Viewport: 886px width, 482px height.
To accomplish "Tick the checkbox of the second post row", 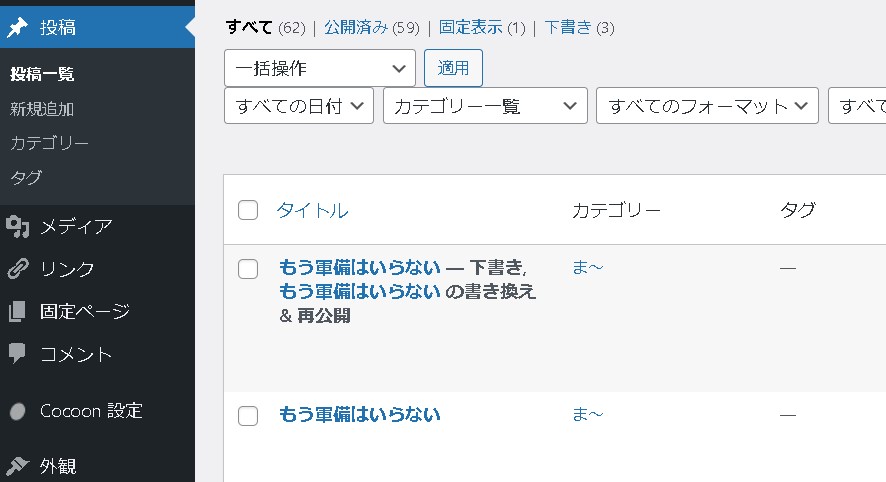I will tap(248, 416).
